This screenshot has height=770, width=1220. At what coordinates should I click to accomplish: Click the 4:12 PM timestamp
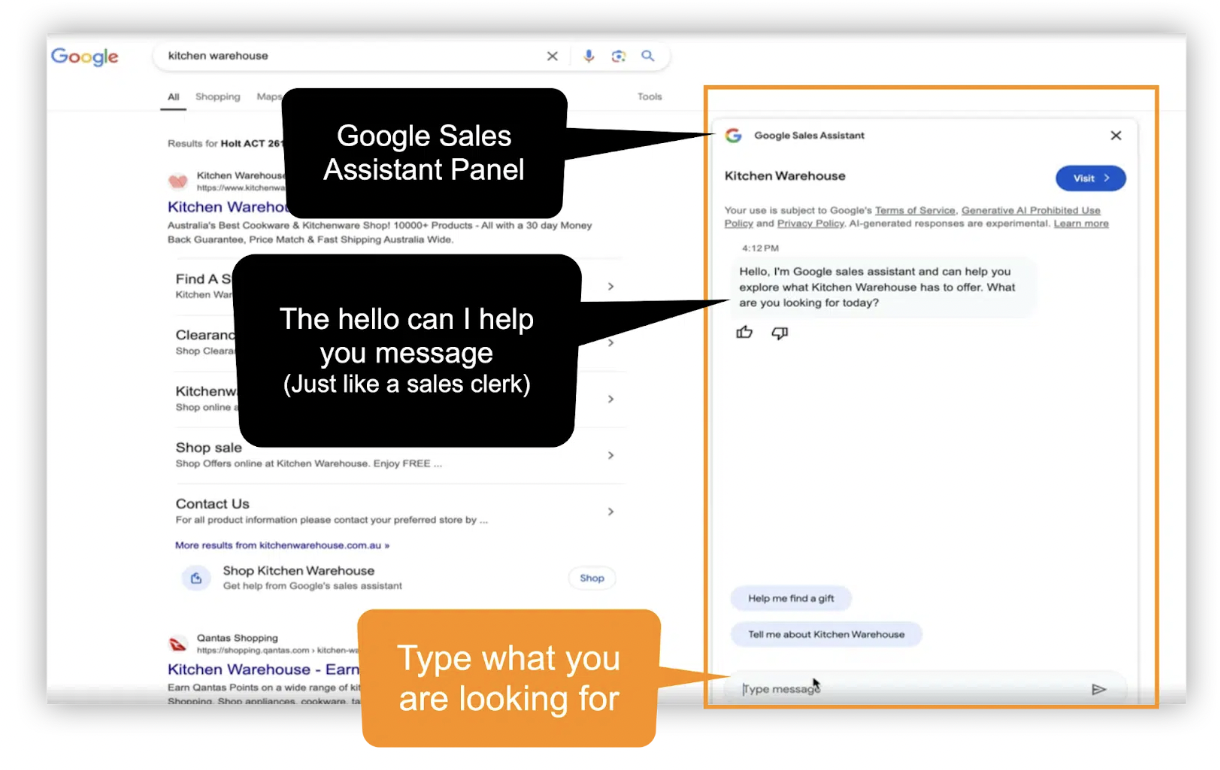[x=760, y=248]
